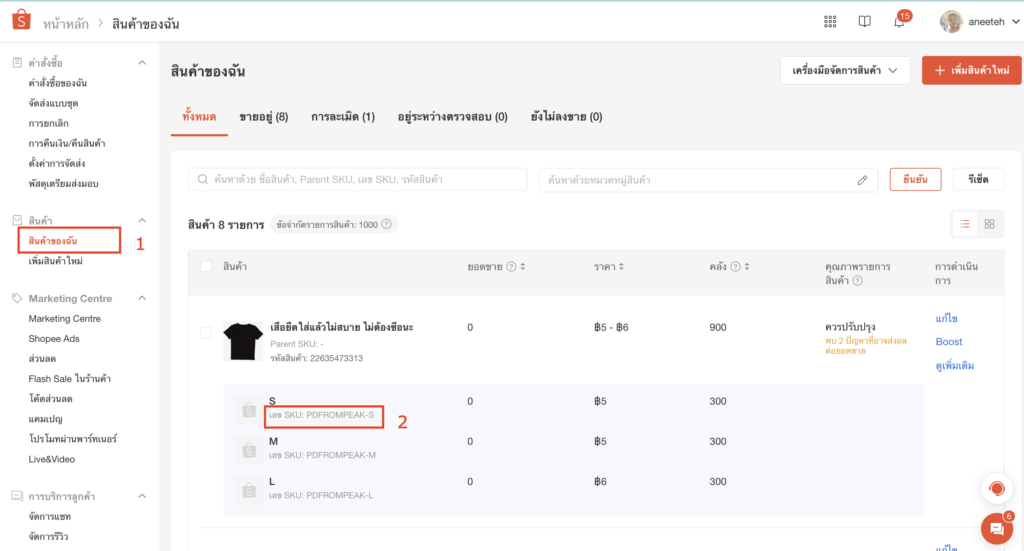Viewport: 1024px width, 551px height.
Task: Click the black t-shirt product thumbnail
Action: tap(243, 341)
